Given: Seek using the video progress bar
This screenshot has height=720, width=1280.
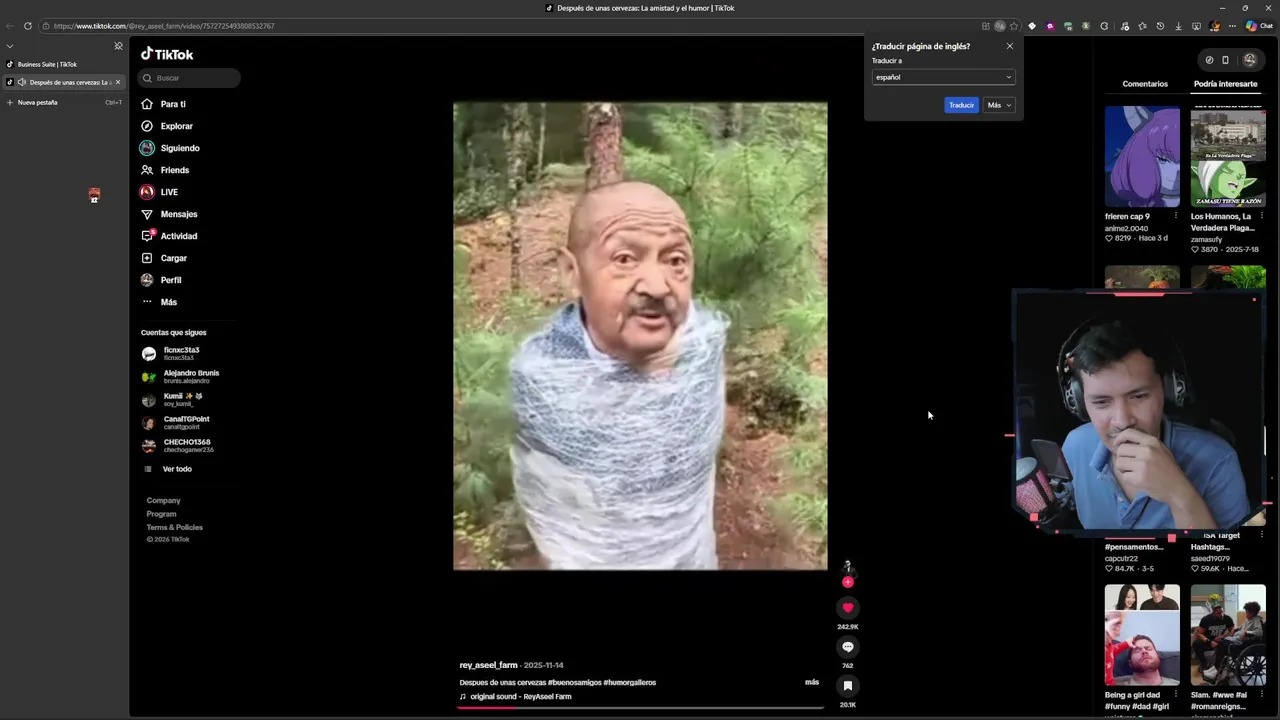Looking at the screenshot, I should [640, 707].
